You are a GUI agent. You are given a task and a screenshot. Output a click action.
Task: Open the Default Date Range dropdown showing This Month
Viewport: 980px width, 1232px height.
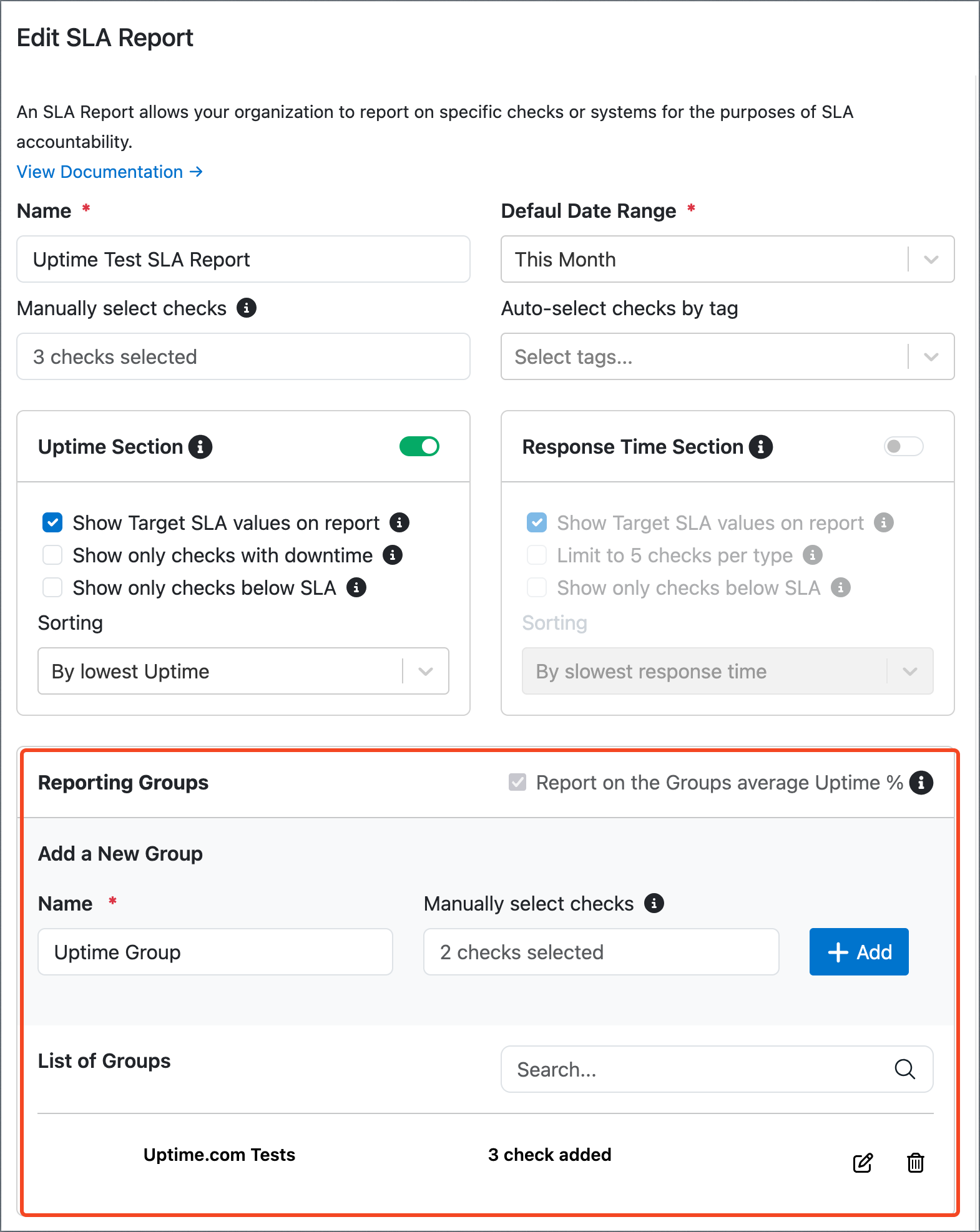coord(728,259)
